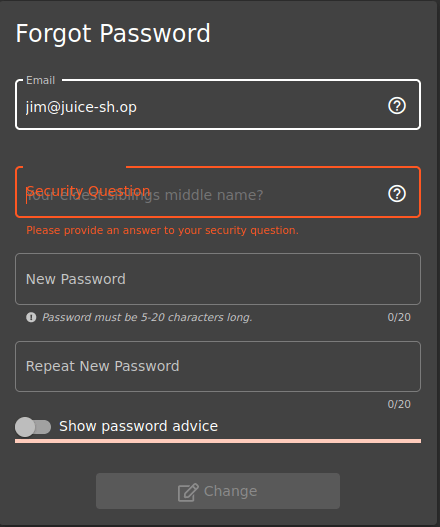Screen dimensions: 440x527
Task: Select the Repeat New Password input field
Action: 218,366
